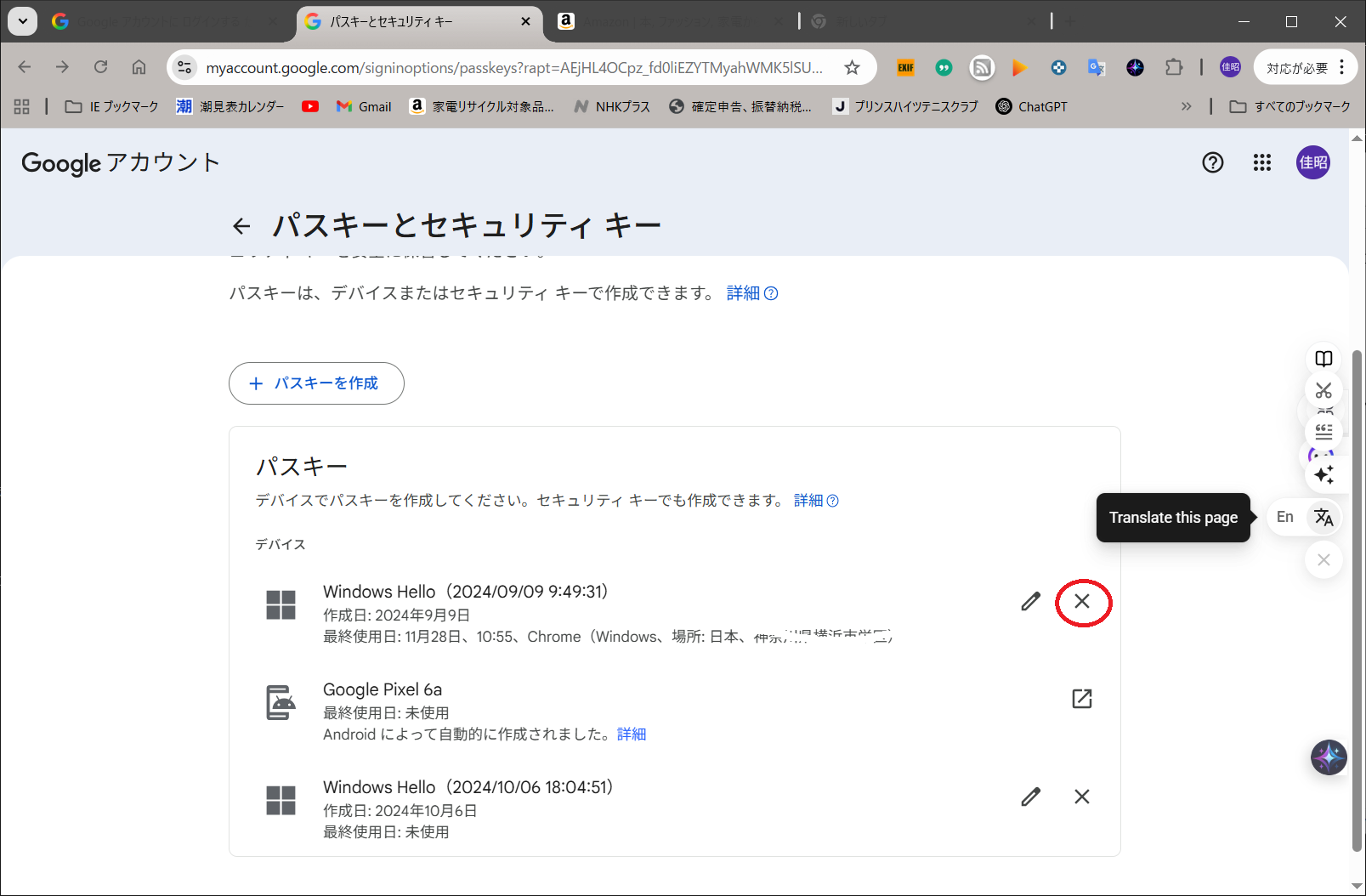The width and height of the screenshot is (1366, 896).
Task: Open the Google Pixel 6a external link icon
Action: [x=1081, y=699]
